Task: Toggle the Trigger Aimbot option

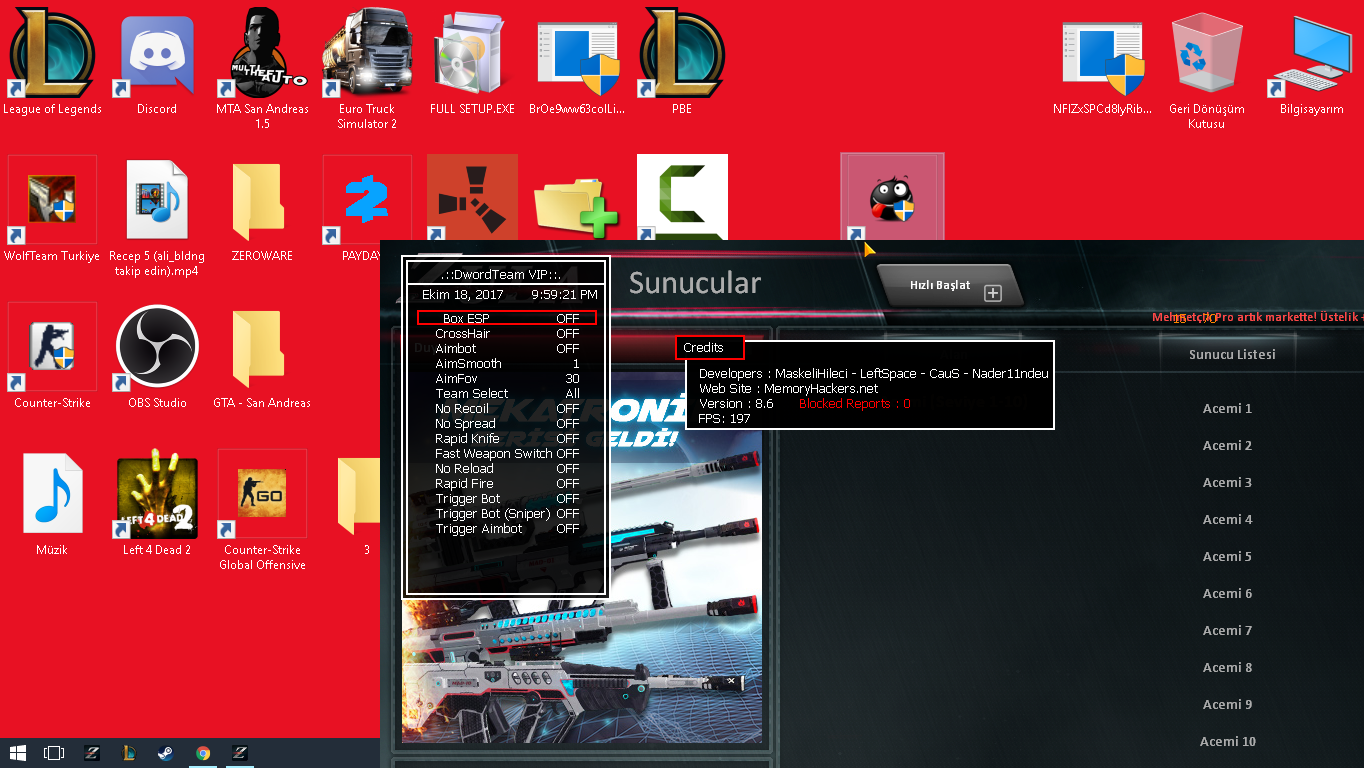Action: [x=507, y=528]
